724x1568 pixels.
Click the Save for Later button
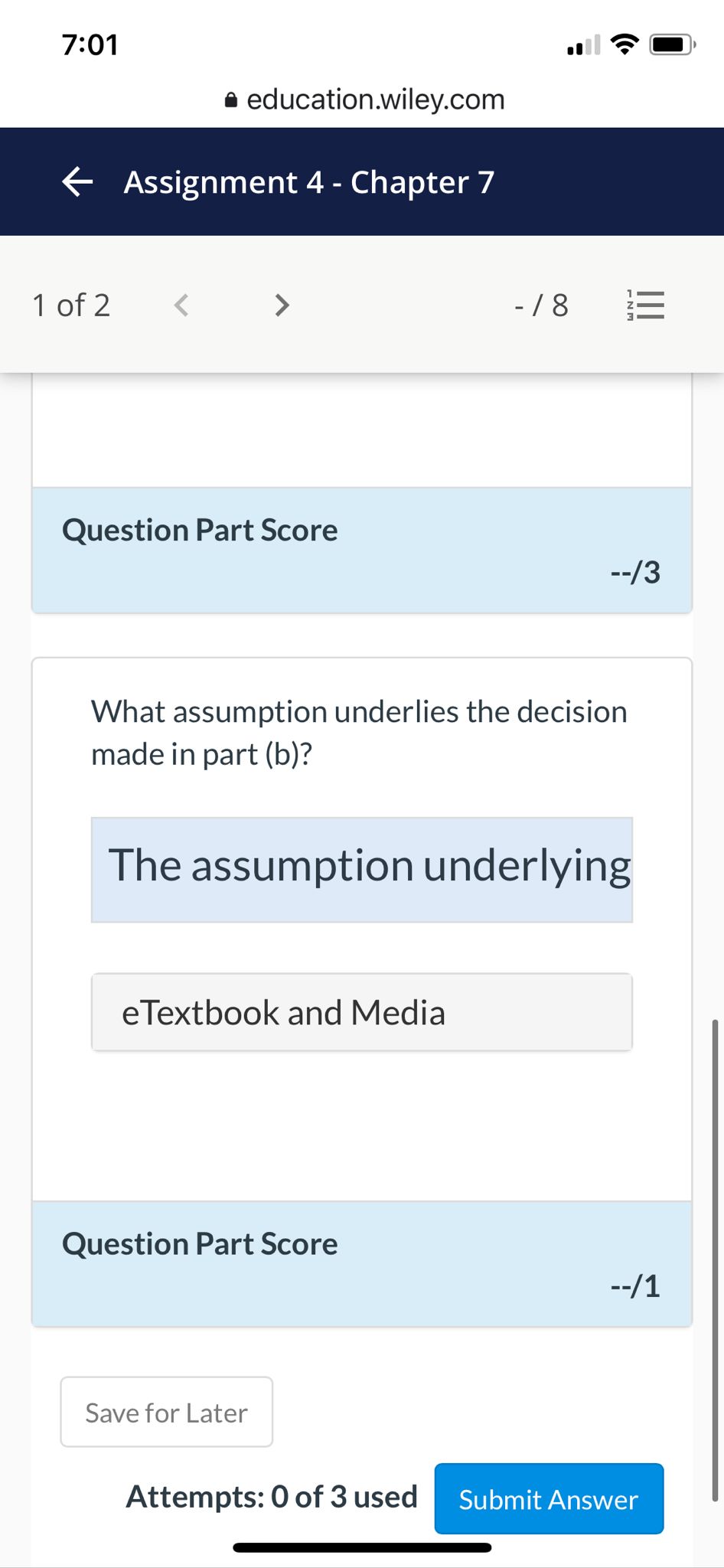(166, 1412)
